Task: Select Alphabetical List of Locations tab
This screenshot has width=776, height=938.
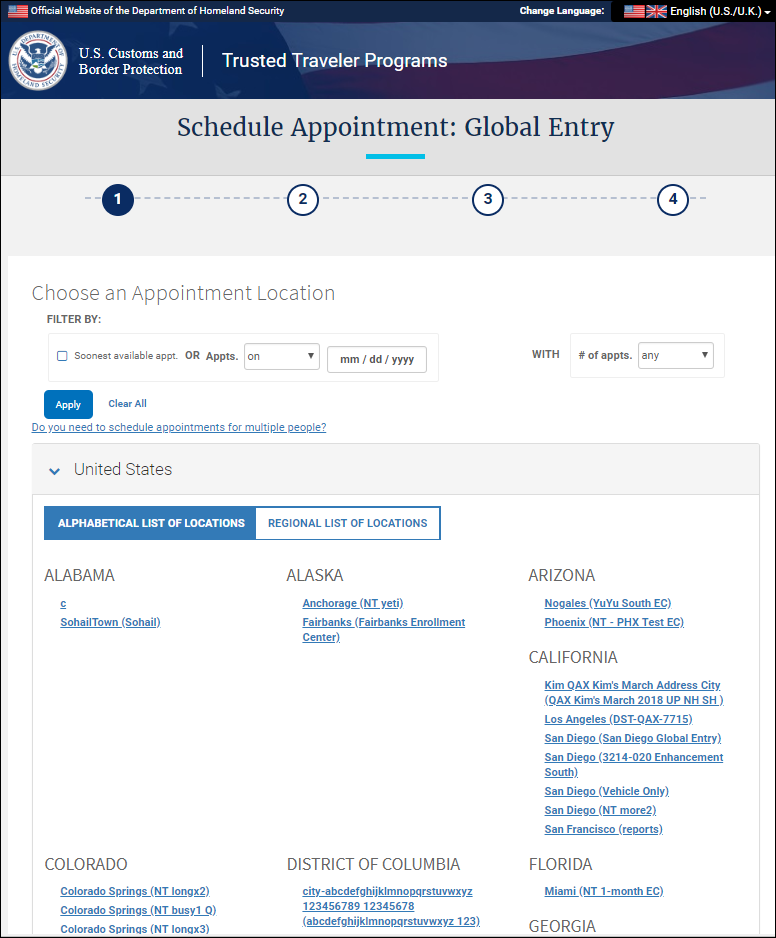Action: tap(150, 523)
